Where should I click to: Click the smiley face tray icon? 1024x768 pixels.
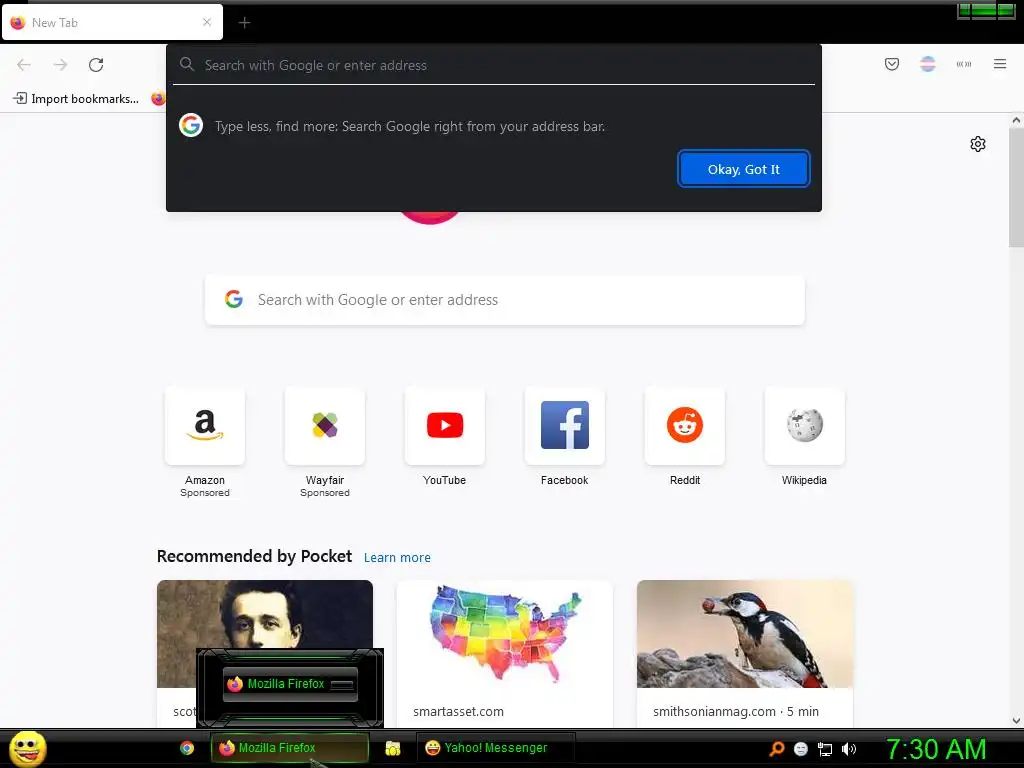[801, 749]
